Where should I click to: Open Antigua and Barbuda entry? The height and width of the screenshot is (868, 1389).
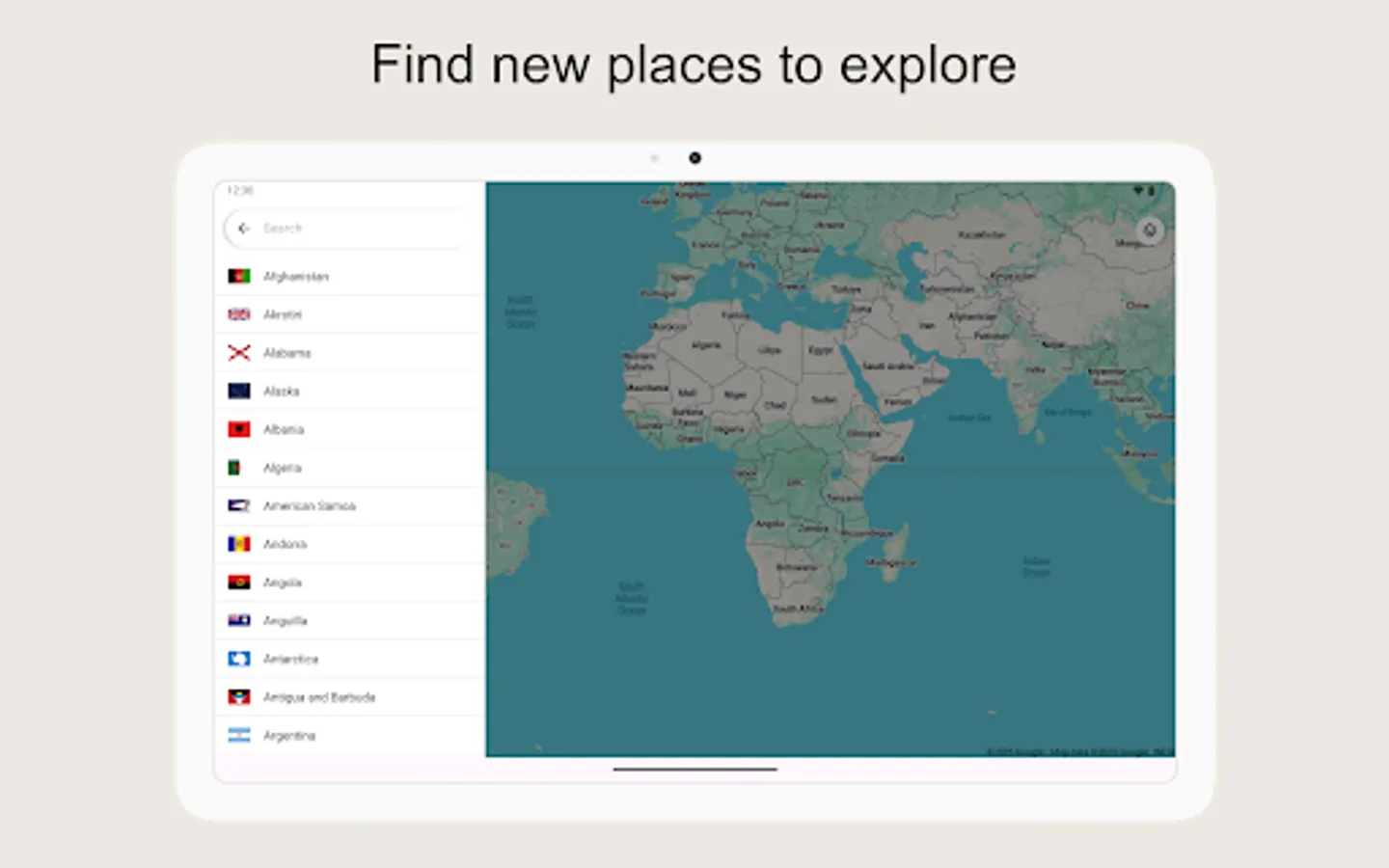318,696
